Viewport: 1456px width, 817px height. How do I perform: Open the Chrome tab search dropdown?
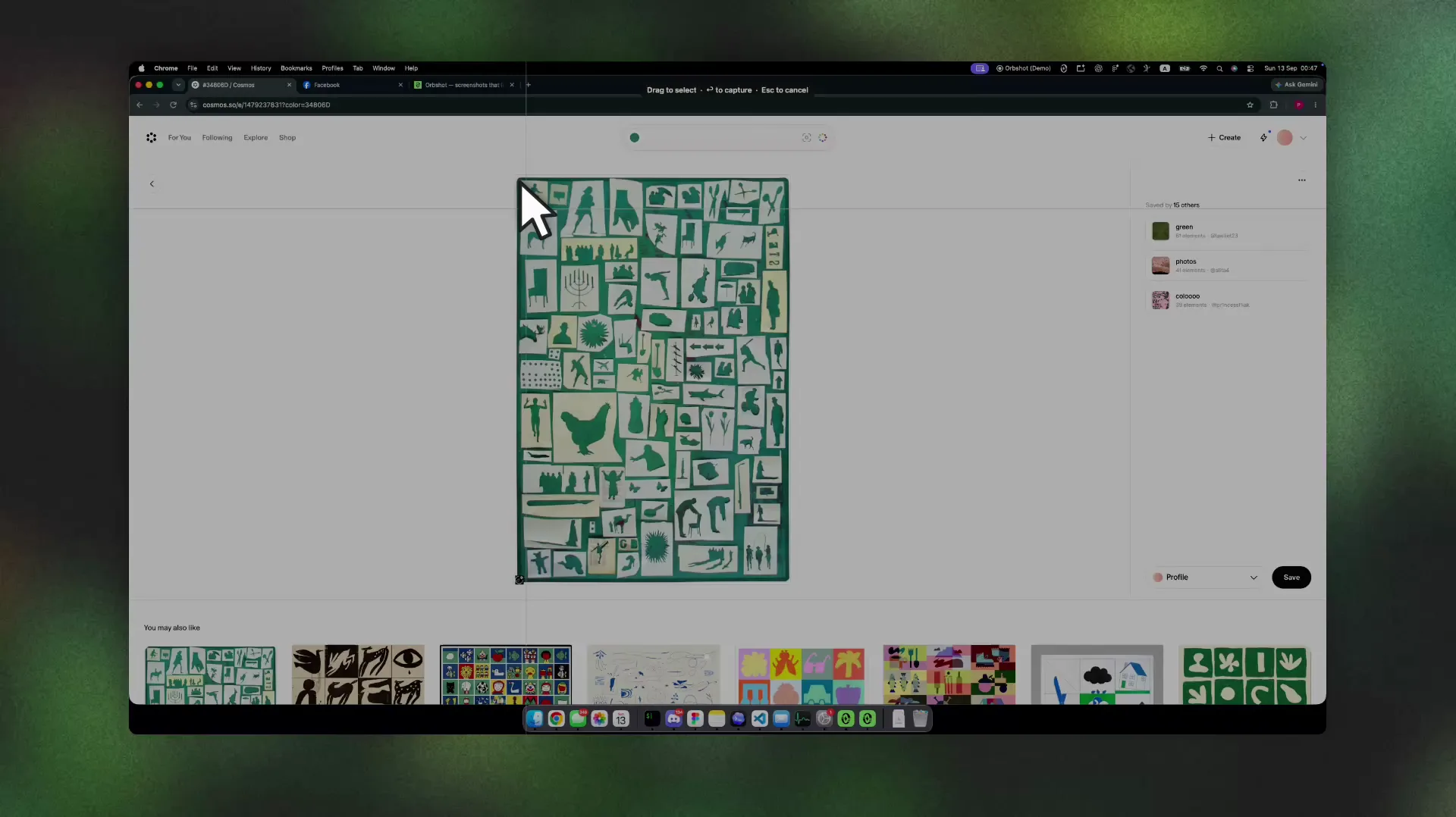coord(178,85)
